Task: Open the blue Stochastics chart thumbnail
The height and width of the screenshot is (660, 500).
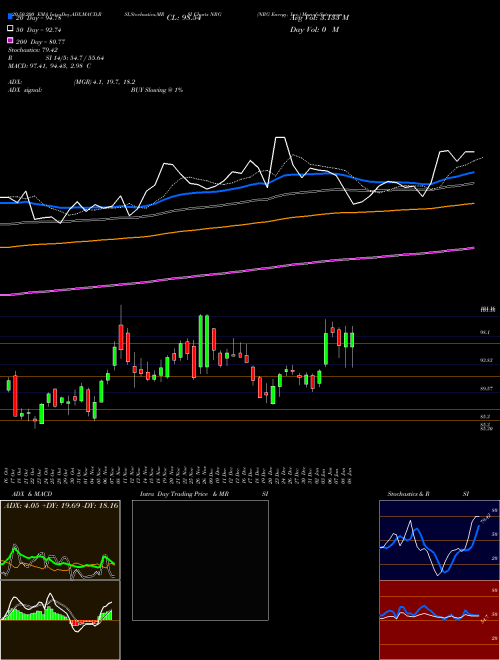Action: (439, 540)
